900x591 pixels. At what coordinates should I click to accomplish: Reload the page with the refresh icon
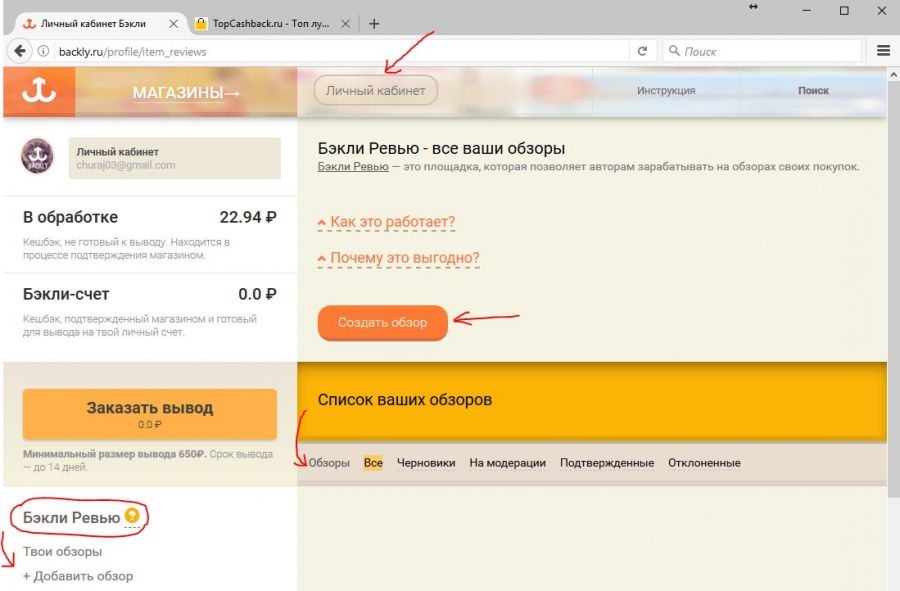coord(642,51)
